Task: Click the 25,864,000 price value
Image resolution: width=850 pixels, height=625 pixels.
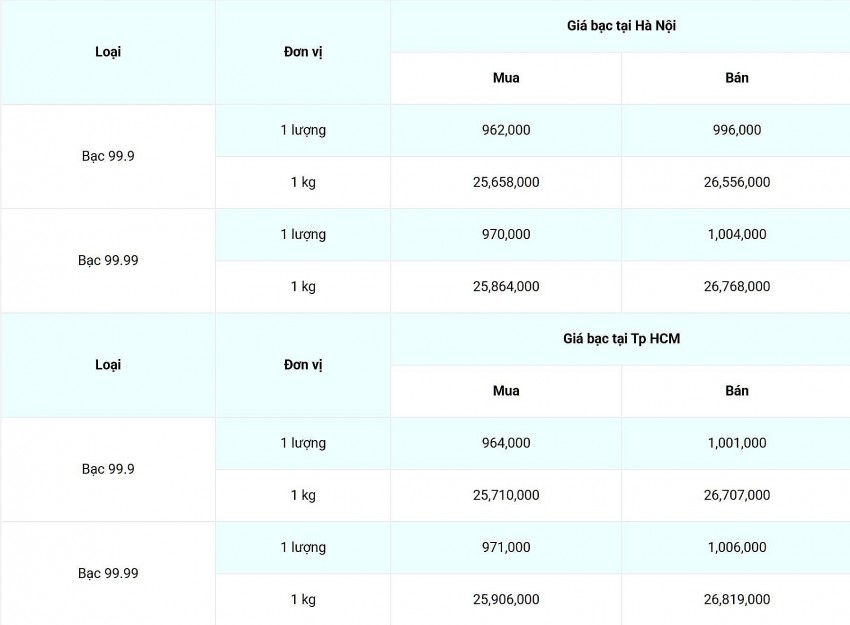Action: click(506, 286)
